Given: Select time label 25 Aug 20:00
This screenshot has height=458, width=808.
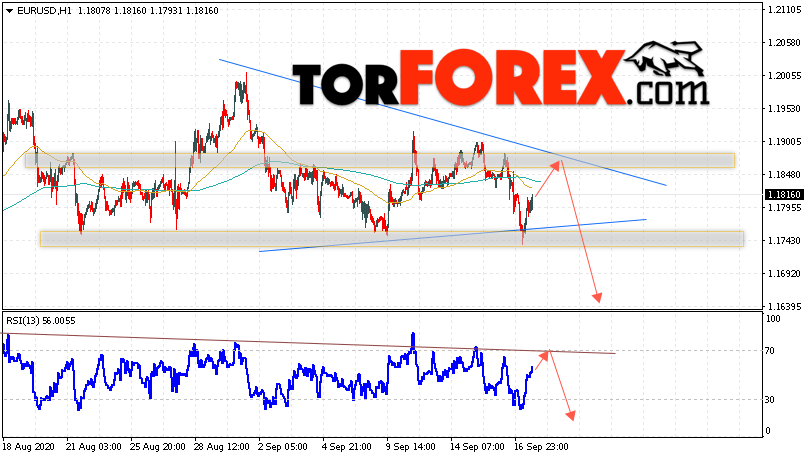Looking at the screenshot, I should 158,447.
